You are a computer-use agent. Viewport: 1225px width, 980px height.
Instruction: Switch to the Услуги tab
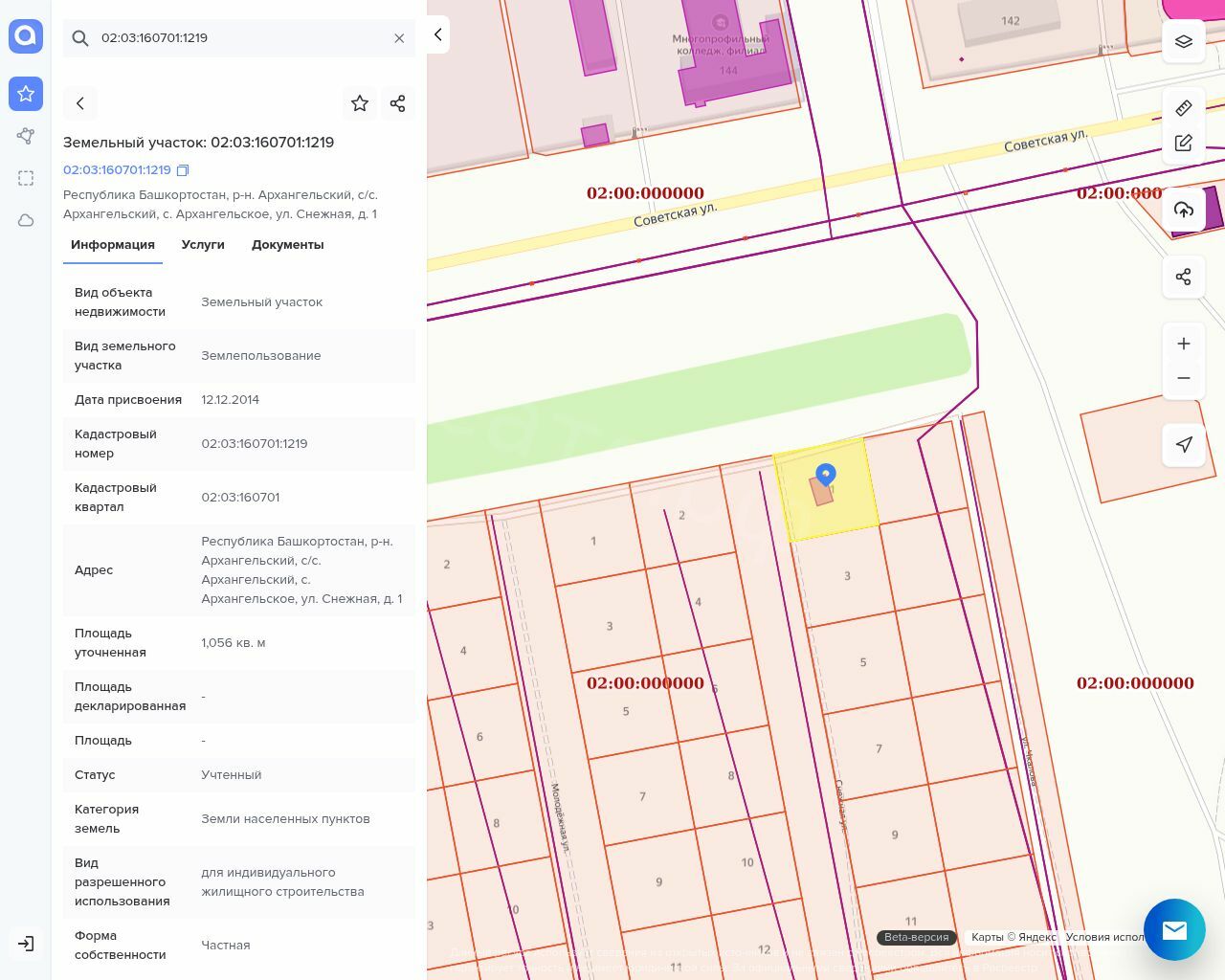(x=203, y=245)
